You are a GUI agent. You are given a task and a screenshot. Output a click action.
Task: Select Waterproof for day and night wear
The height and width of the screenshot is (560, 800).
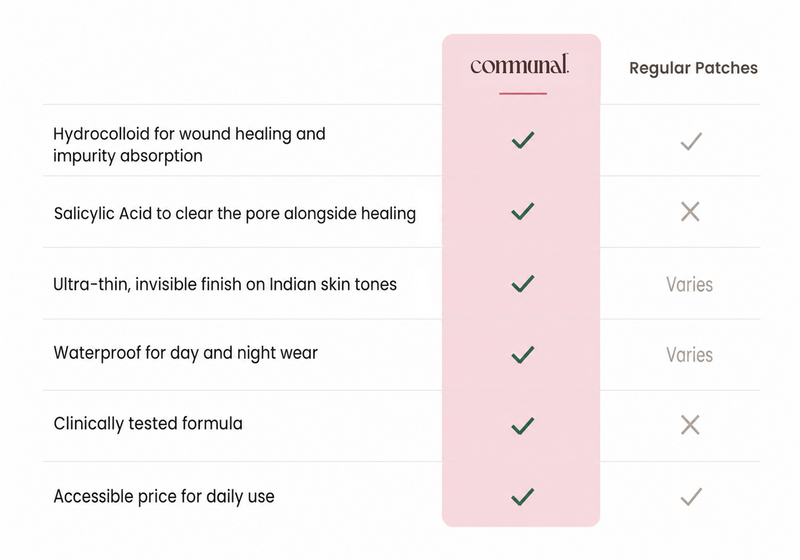point(186,353)
